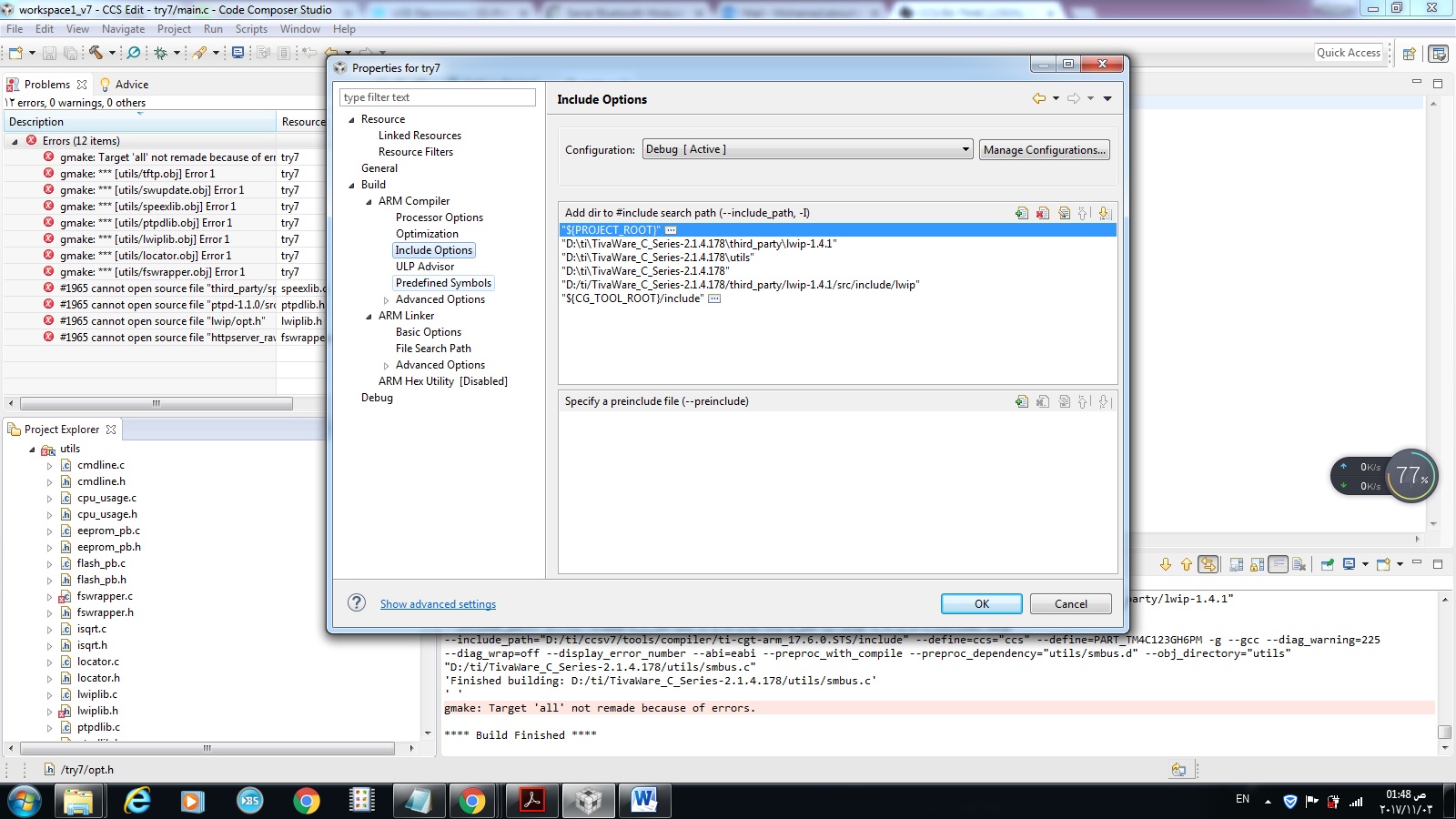Viewport: 1456px width, 819px height.
Task: Clear the Console output
Action: point(1299,564)
